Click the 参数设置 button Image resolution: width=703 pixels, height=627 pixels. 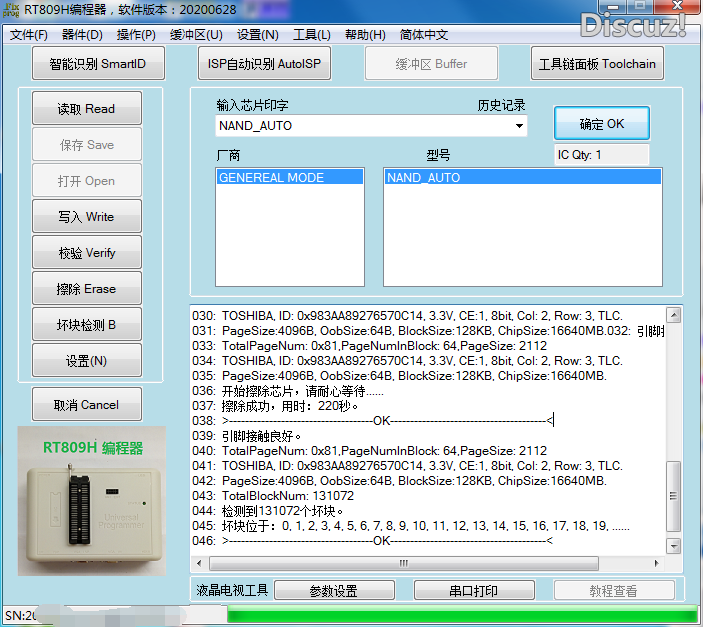[x=334, y=591]
